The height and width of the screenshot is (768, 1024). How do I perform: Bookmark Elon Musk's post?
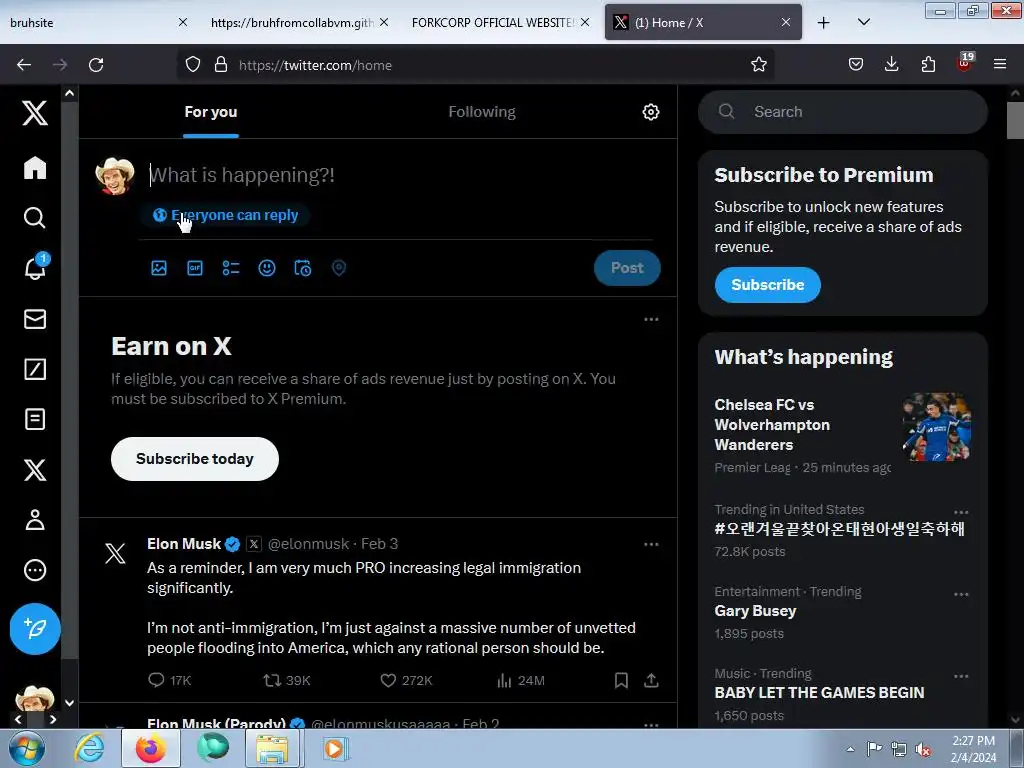621,680
